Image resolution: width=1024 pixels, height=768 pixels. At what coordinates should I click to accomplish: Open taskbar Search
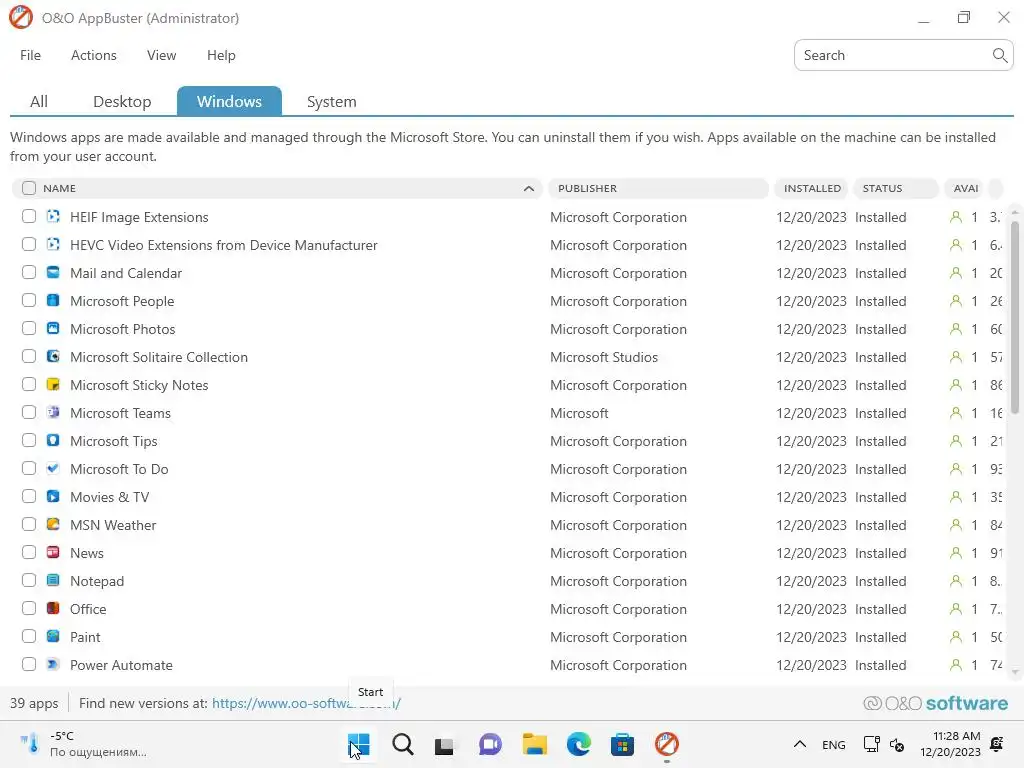(x=402, y=744)
